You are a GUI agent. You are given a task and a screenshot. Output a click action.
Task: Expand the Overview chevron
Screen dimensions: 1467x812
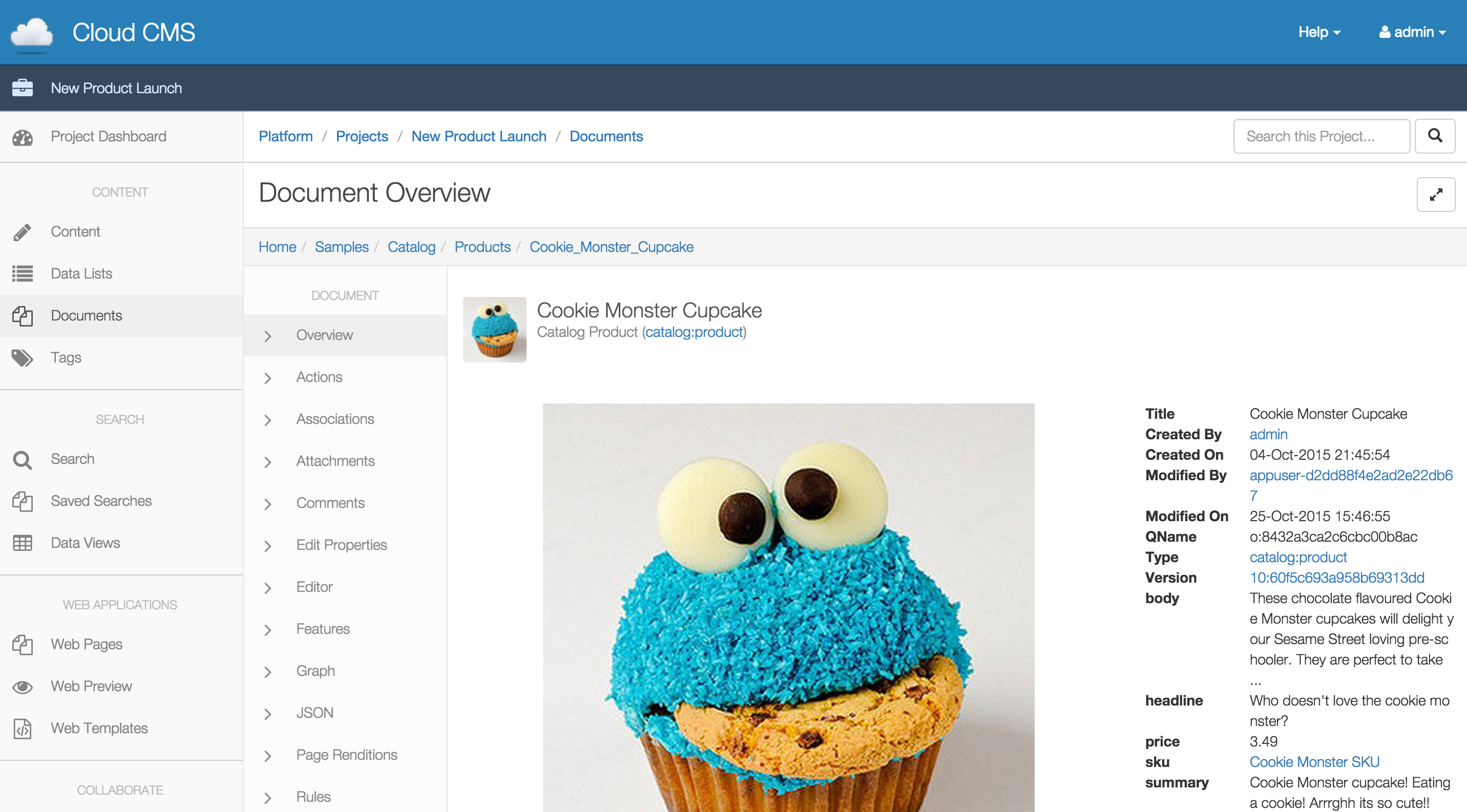268,336
